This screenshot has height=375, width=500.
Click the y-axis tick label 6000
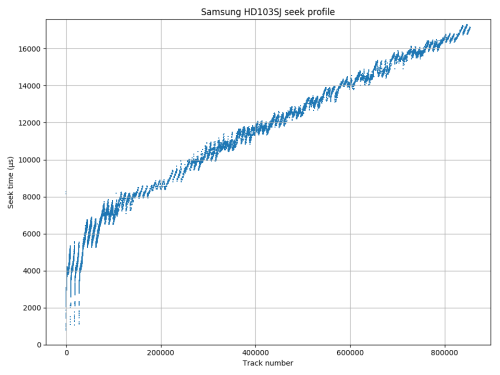coord(32,234)
